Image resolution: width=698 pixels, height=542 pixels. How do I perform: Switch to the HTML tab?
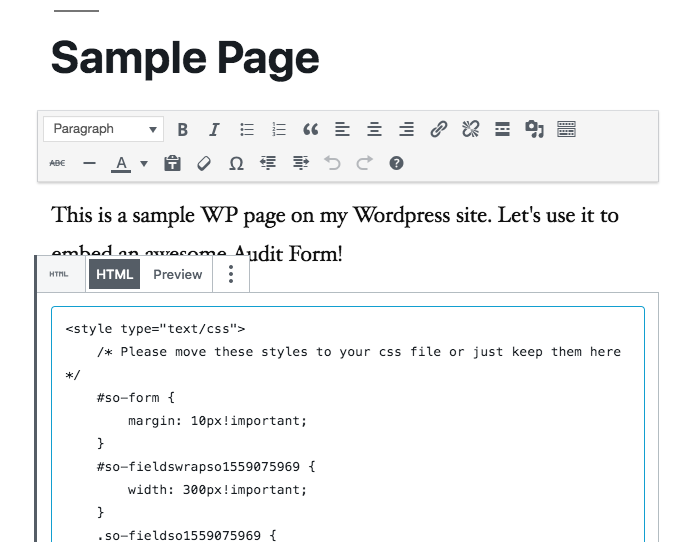click(x=114, y=274)
